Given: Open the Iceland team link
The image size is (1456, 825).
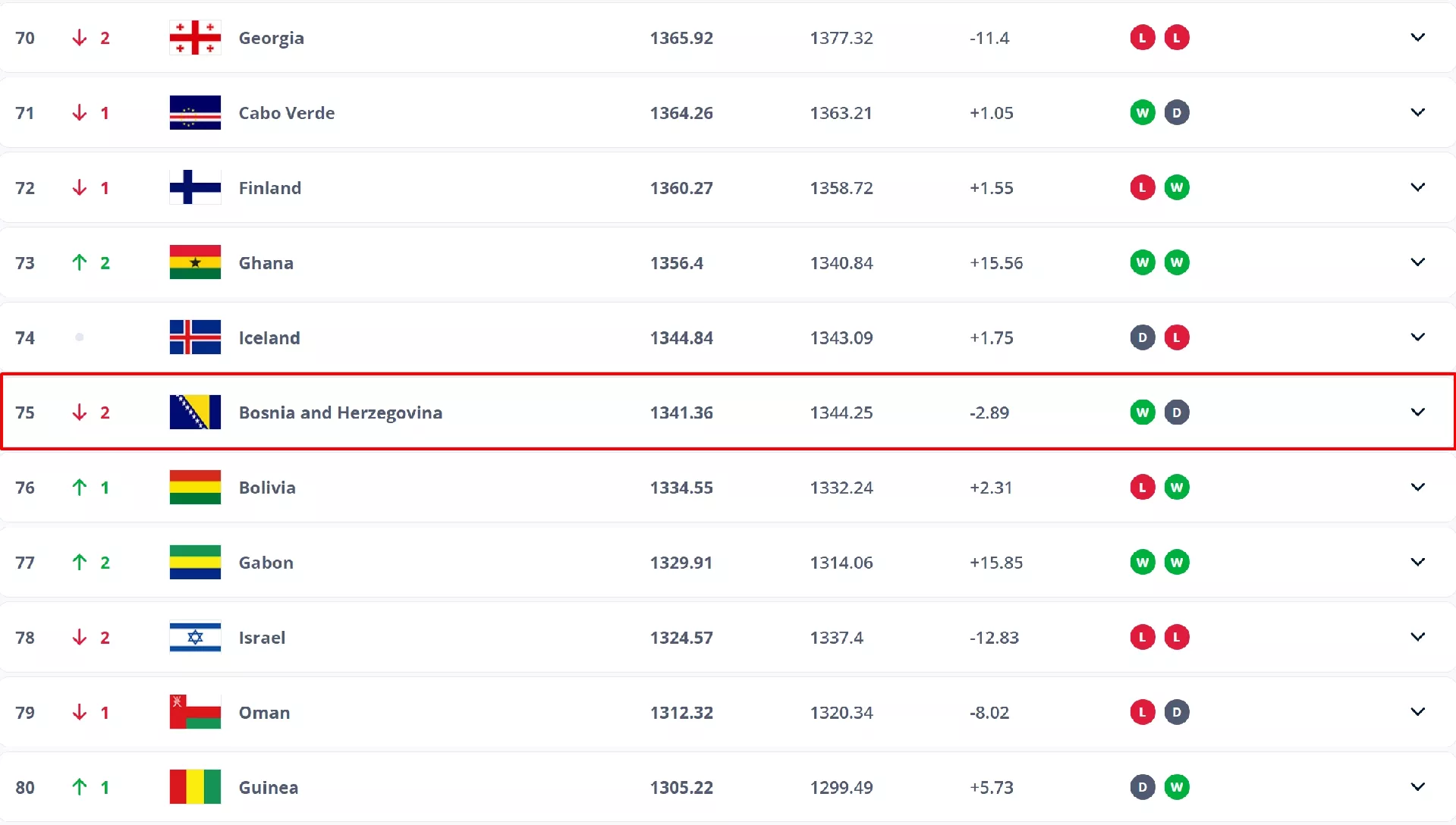Looking at the screenshot, I should [x=269, y=338].
